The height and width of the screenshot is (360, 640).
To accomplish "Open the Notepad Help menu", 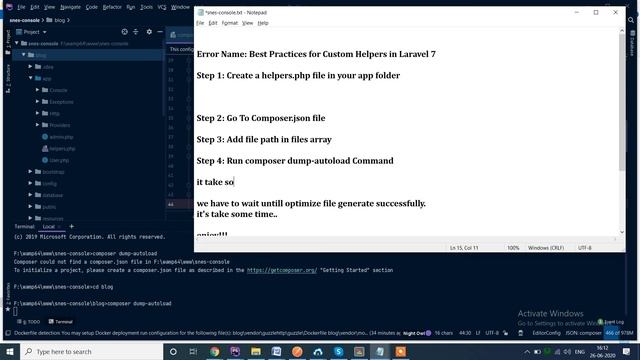I will (263, 23).
